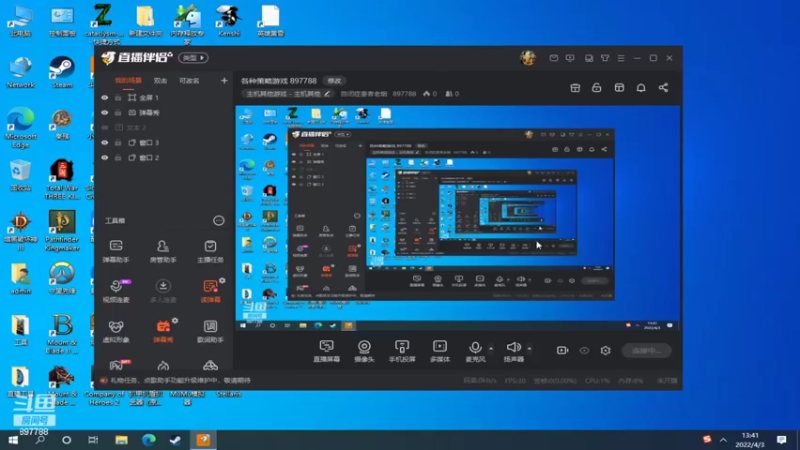The width and height of the screenshot is (800, 450).
Task: Click the unlock icon in top toolbar
Action: (x=596, y=88)
